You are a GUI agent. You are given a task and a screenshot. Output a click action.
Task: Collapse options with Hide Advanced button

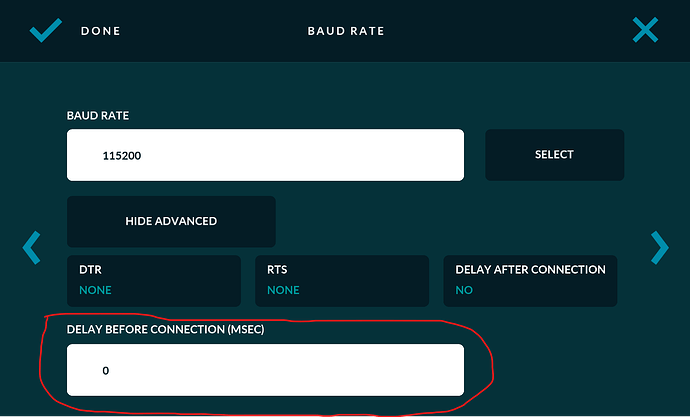point(171,221)
